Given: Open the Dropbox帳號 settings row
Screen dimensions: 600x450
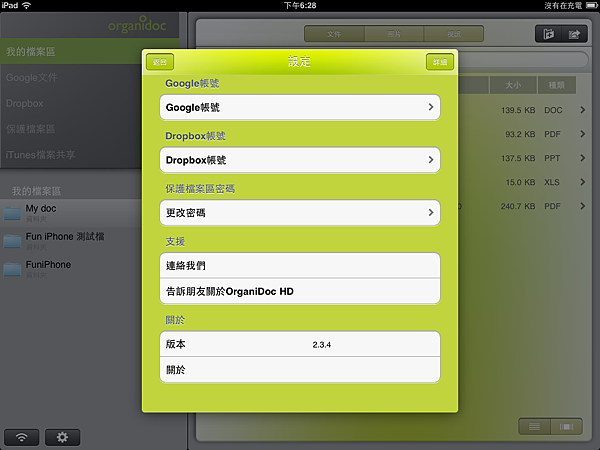Looking at the screenshot, I should click(300, 160).
